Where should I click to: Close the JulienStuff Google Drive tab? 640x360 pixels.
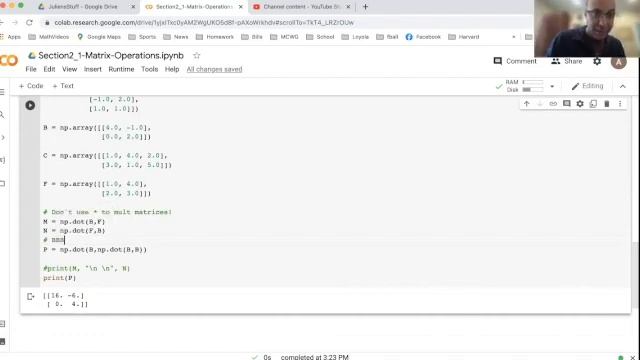click(x=133, y=7)
